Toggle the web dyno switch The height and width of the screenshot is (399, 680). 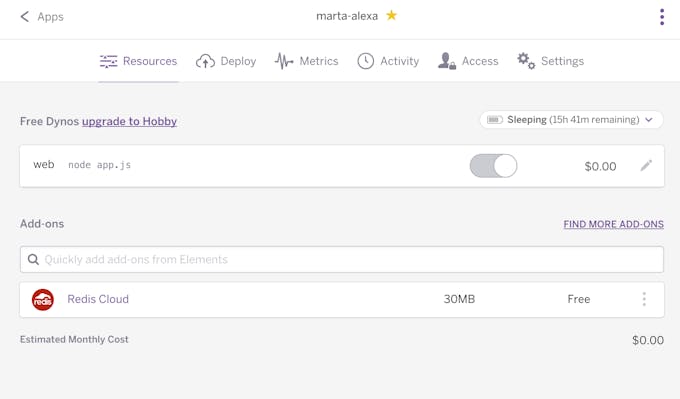pos(494,166)
